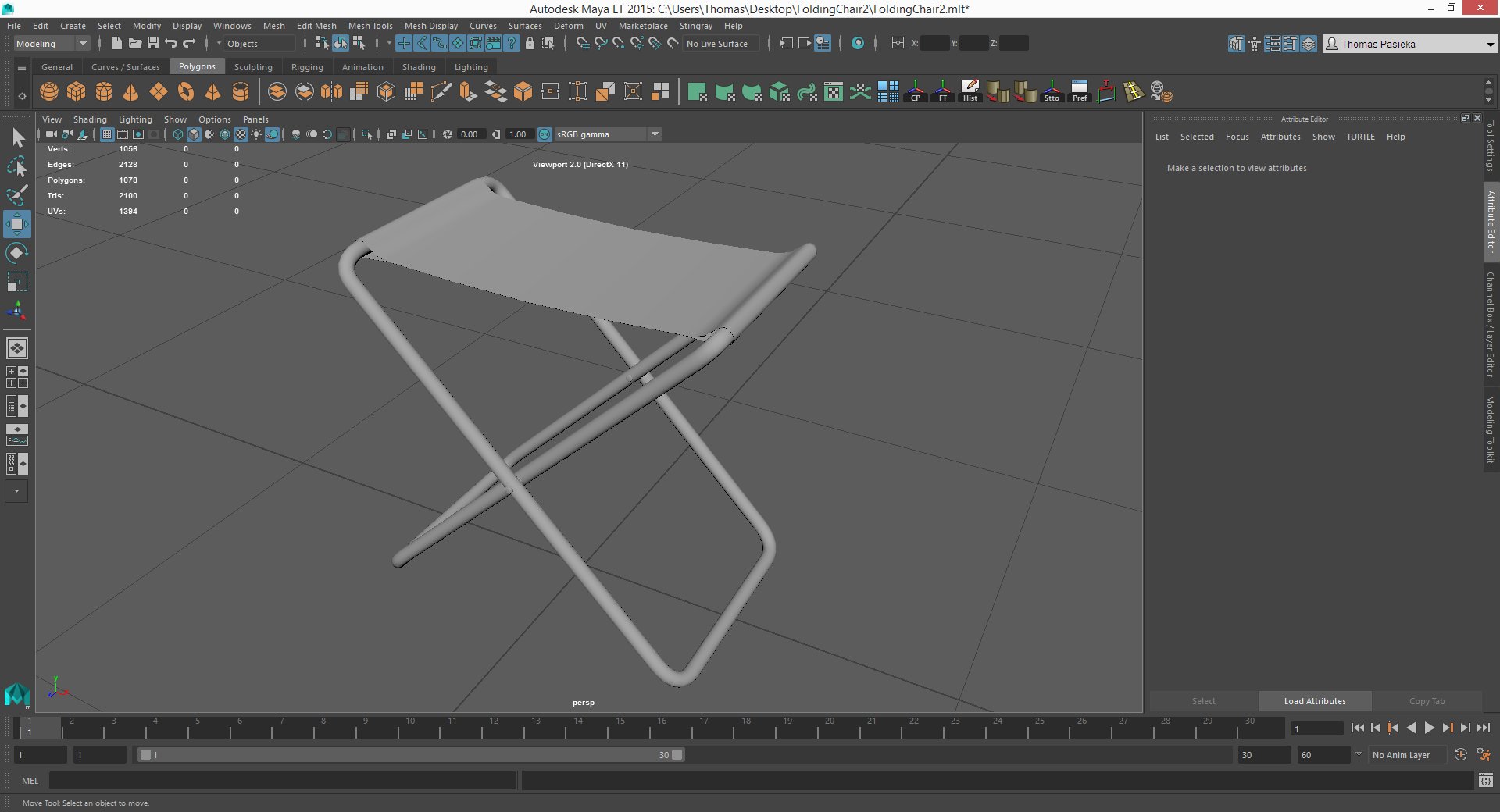
Task: Click the Pref shelf icon
Action: (x=1079, y=91)
